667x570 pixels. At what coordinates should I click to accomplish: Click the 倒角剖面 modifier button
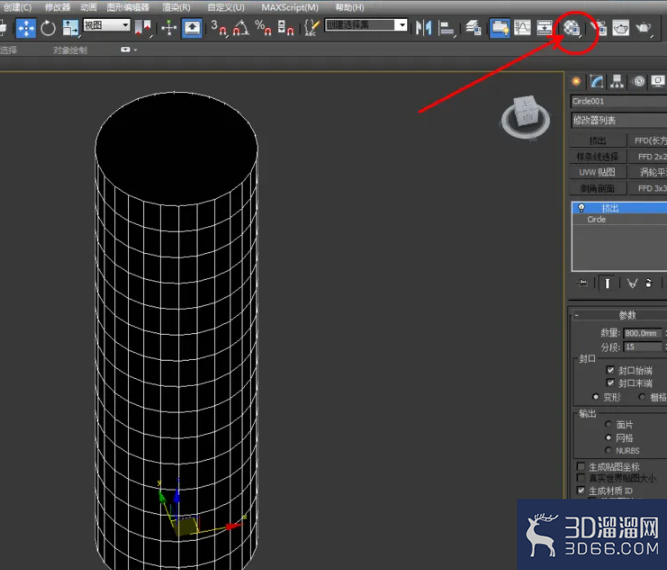pyautogui.click(x=598, y=188)
